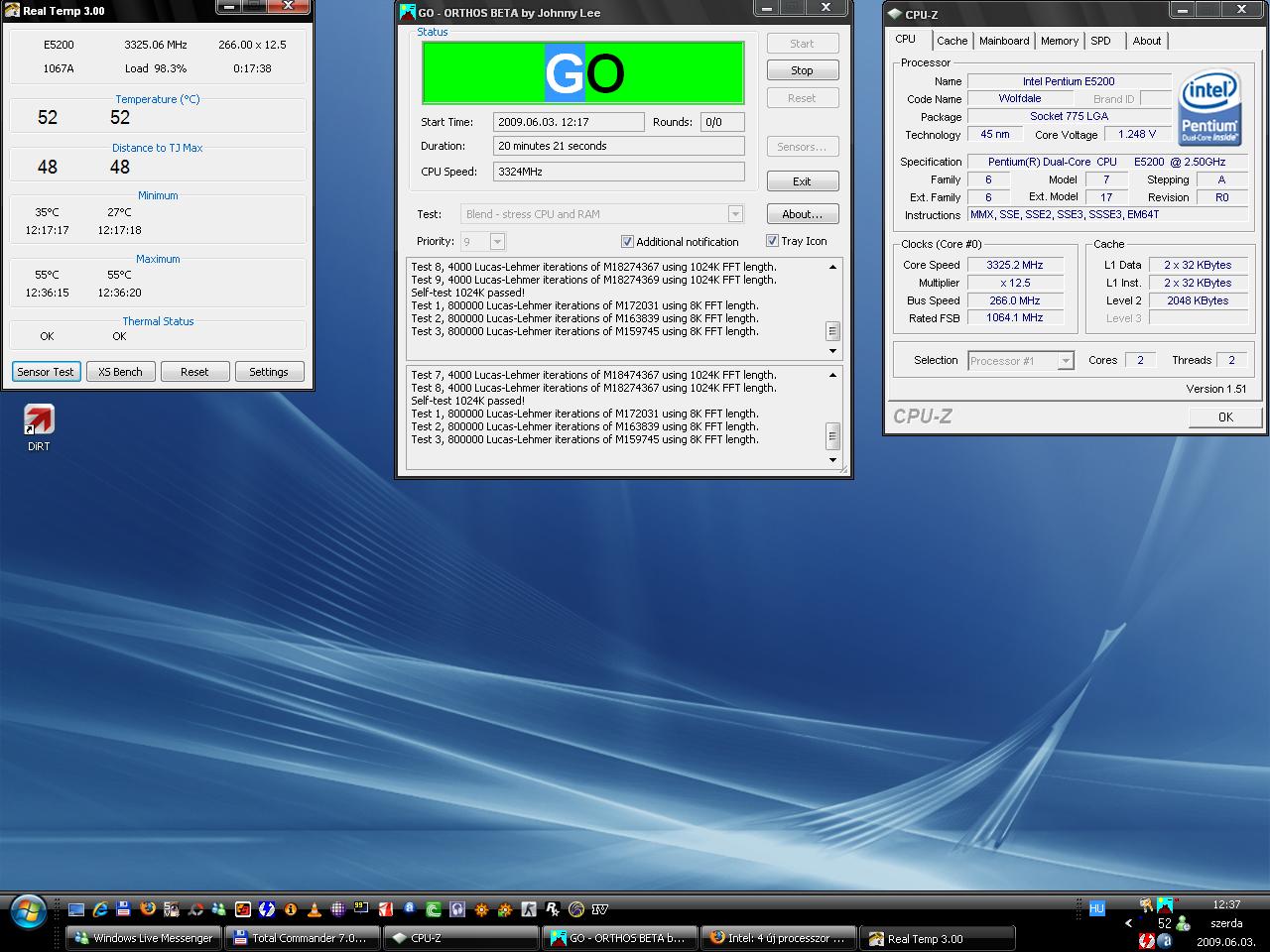Toggle the Tray Icon checkbox
Image resolution: width=1270 pixels, height=952 pixels.
point(772,241)
